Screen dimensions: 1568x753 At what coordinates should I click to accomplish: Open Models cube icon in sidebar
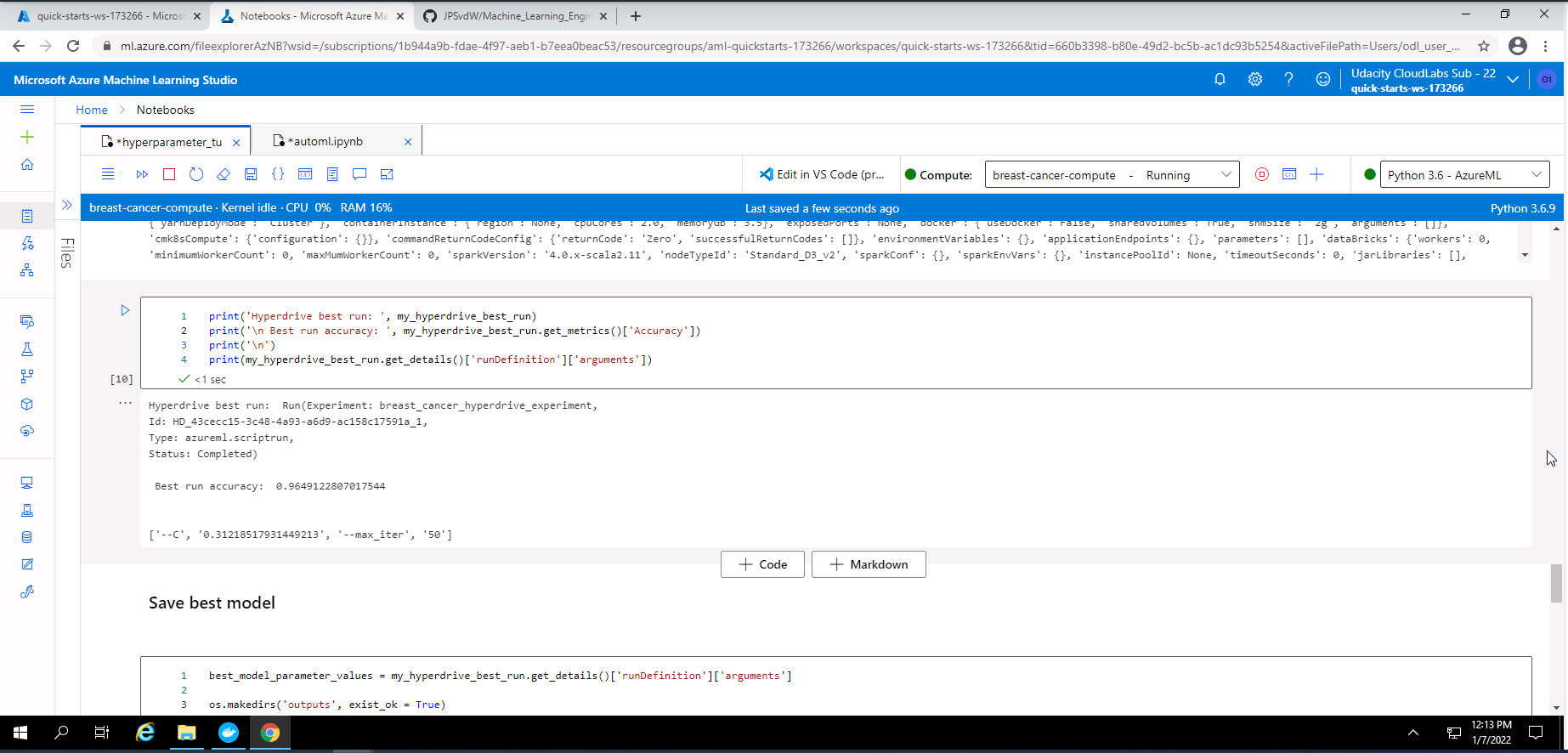pos(27,404)
